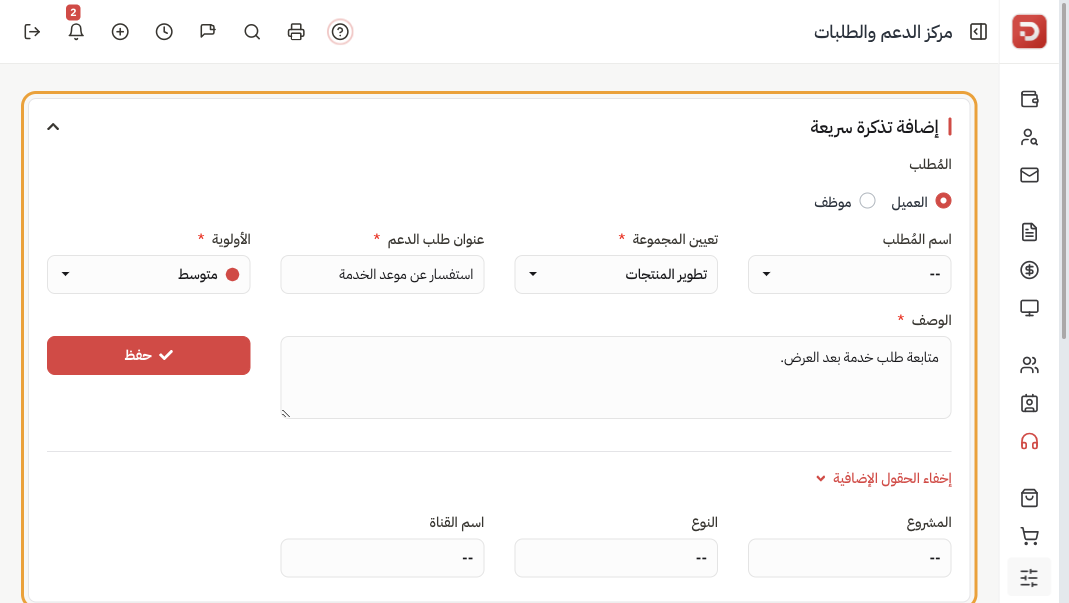Click the flag icon in top bar

tap(208, 31)
